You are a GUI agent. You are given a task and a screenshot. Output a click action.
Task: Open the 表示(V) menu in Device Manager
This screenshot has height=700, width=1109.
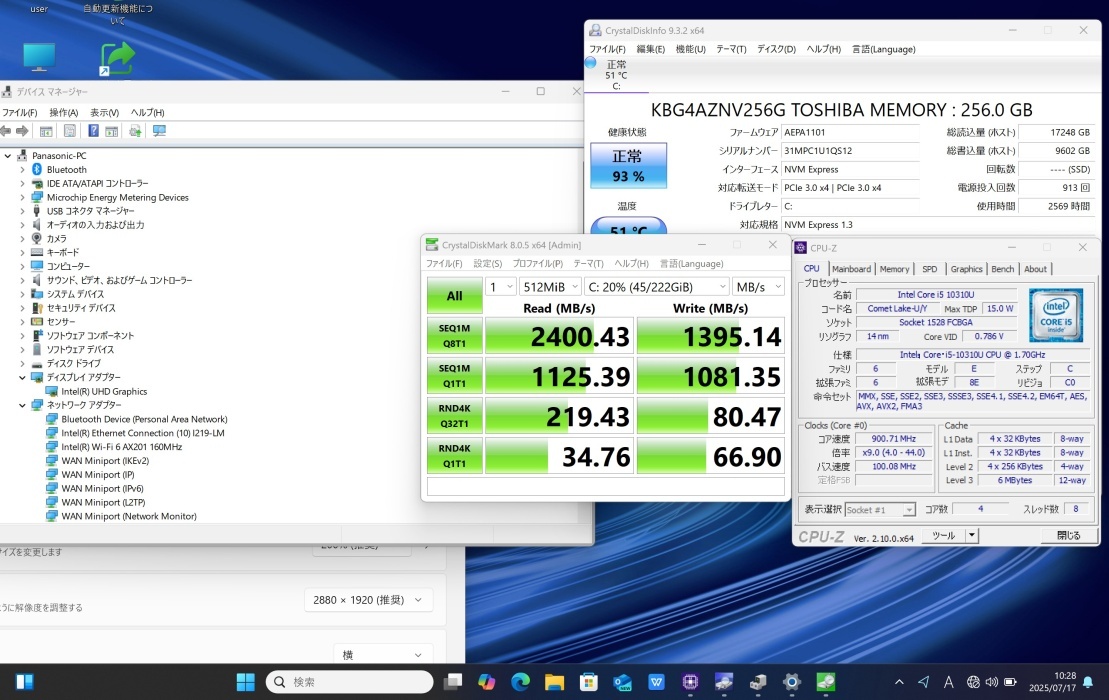pos(104,112)
